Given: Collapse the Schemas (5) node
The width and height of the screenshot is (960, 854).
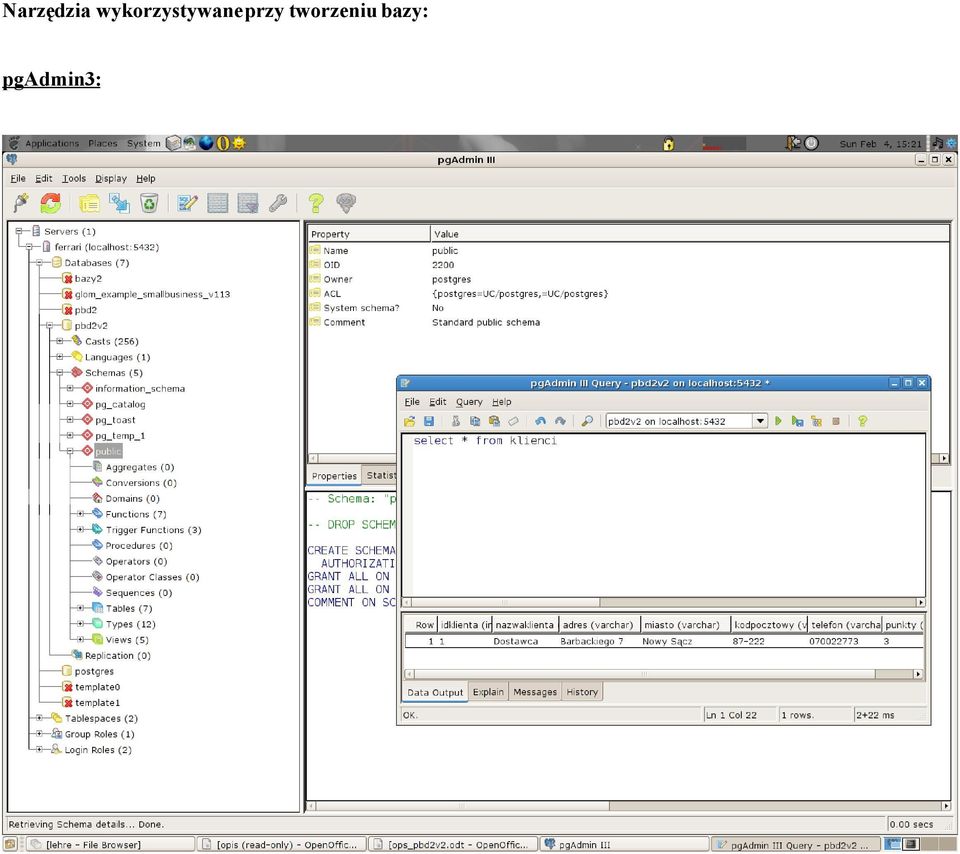Looking at the screenshot, I should pos(59,373).
